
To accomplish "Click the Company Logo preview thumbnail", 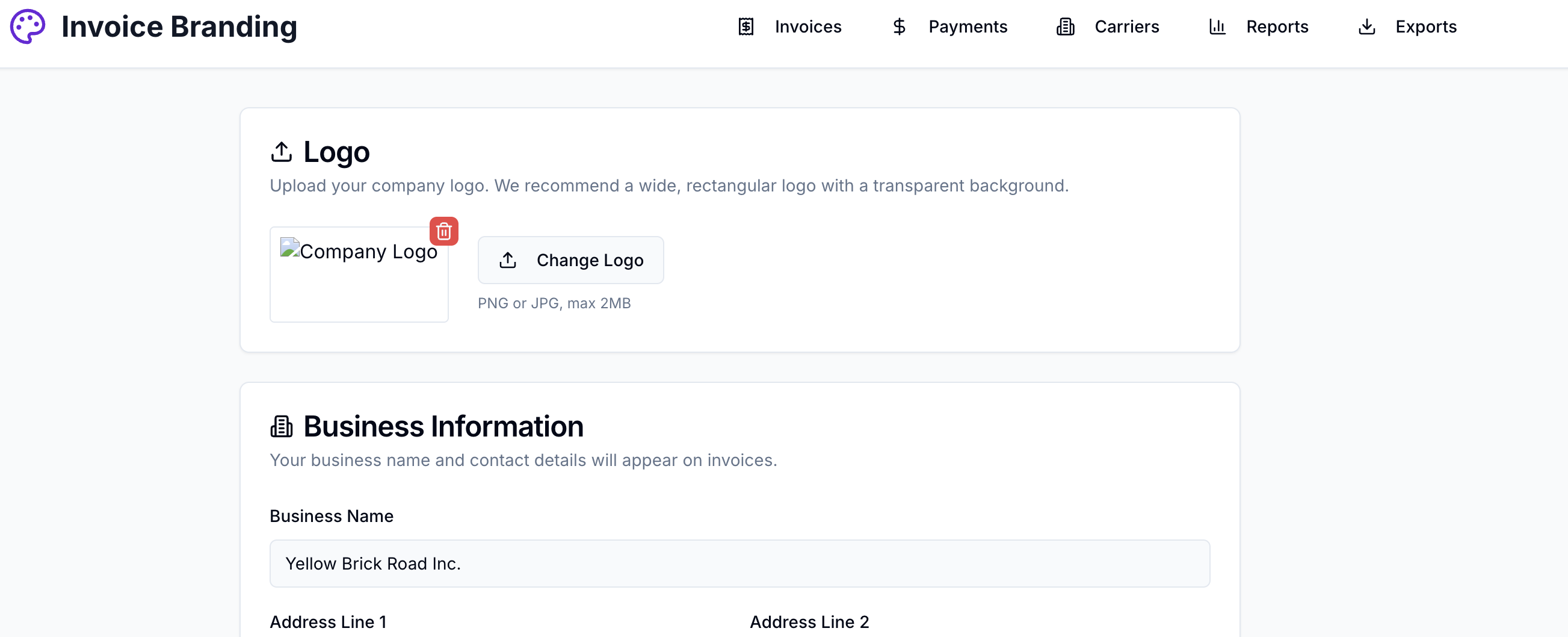I will (x=359, y=275).
